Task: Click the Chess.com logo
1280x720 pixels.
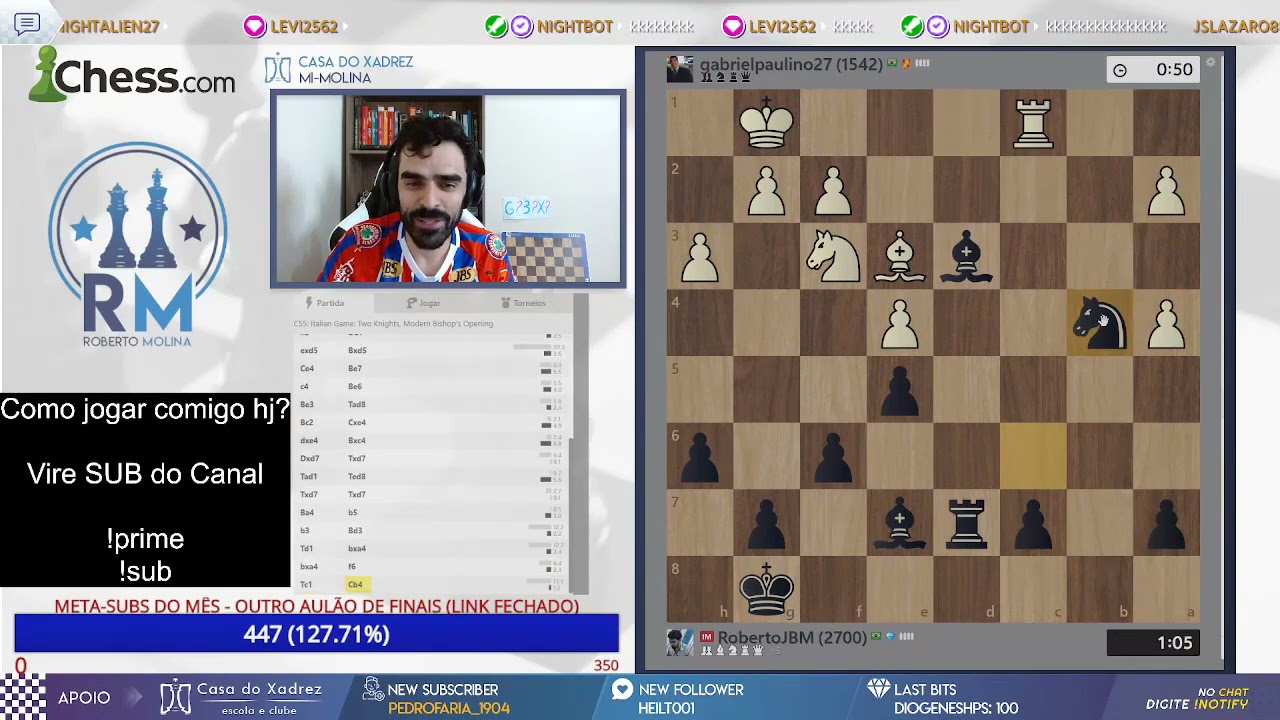Action: point(131,75)
